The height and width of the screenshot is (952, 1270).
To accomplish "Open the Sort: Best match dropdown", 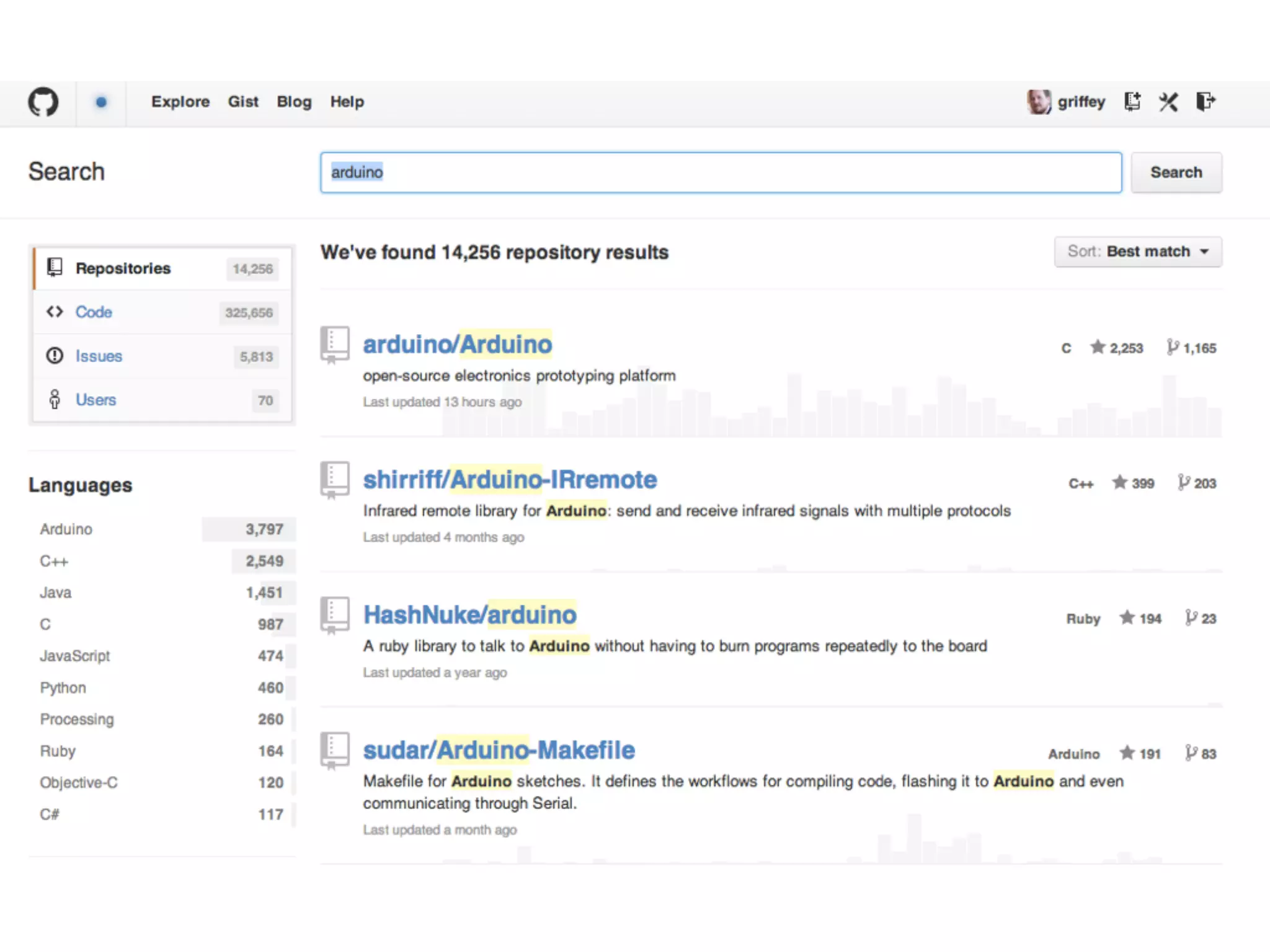I will (x=1138, y=252).
